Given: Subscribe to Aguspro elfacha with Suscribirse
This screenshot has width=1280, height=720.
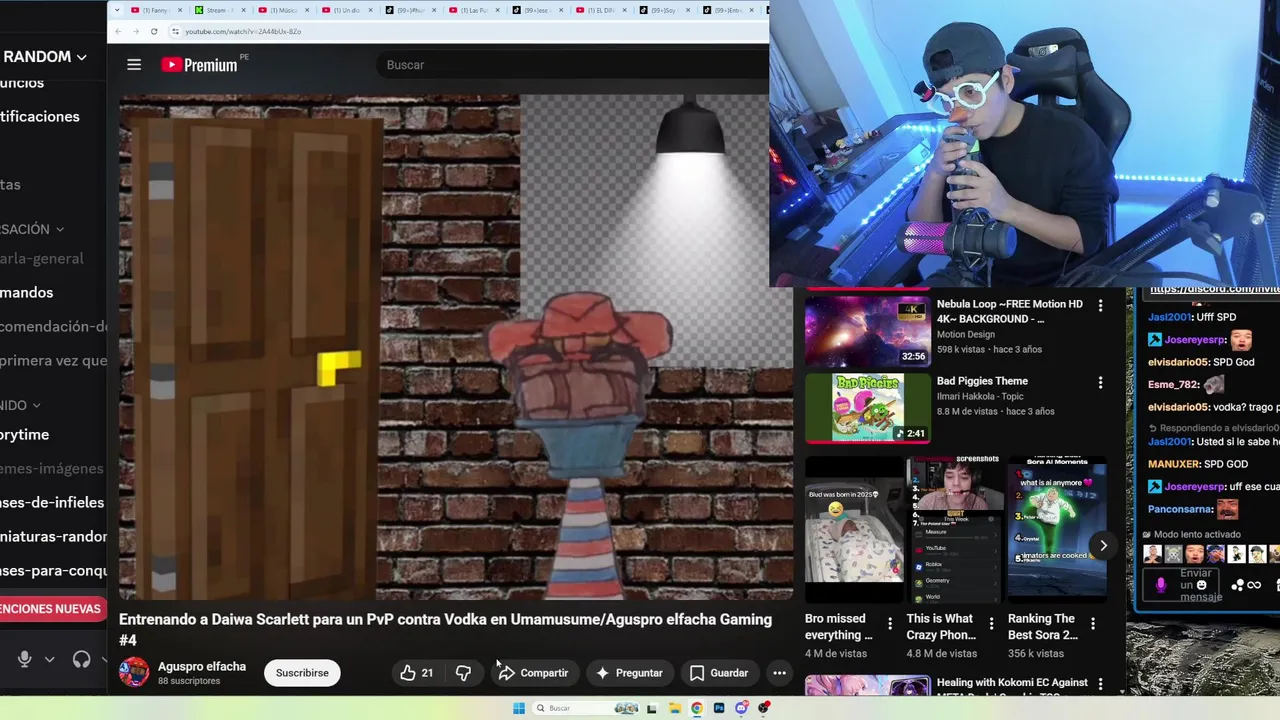Looking at the screenshot, I should [x=302, y=673].
